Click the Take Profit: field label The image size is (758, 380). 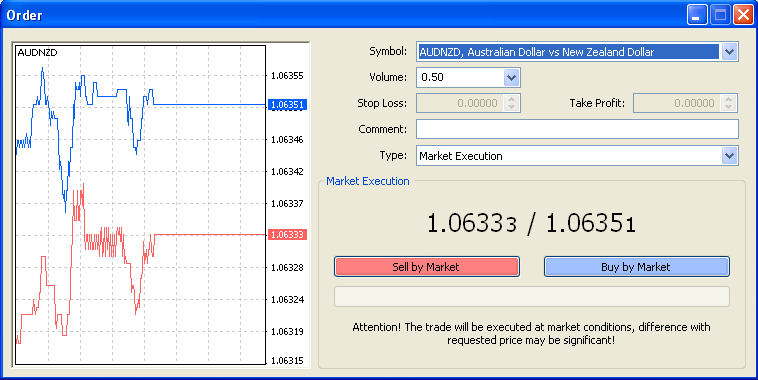[597, 103]
